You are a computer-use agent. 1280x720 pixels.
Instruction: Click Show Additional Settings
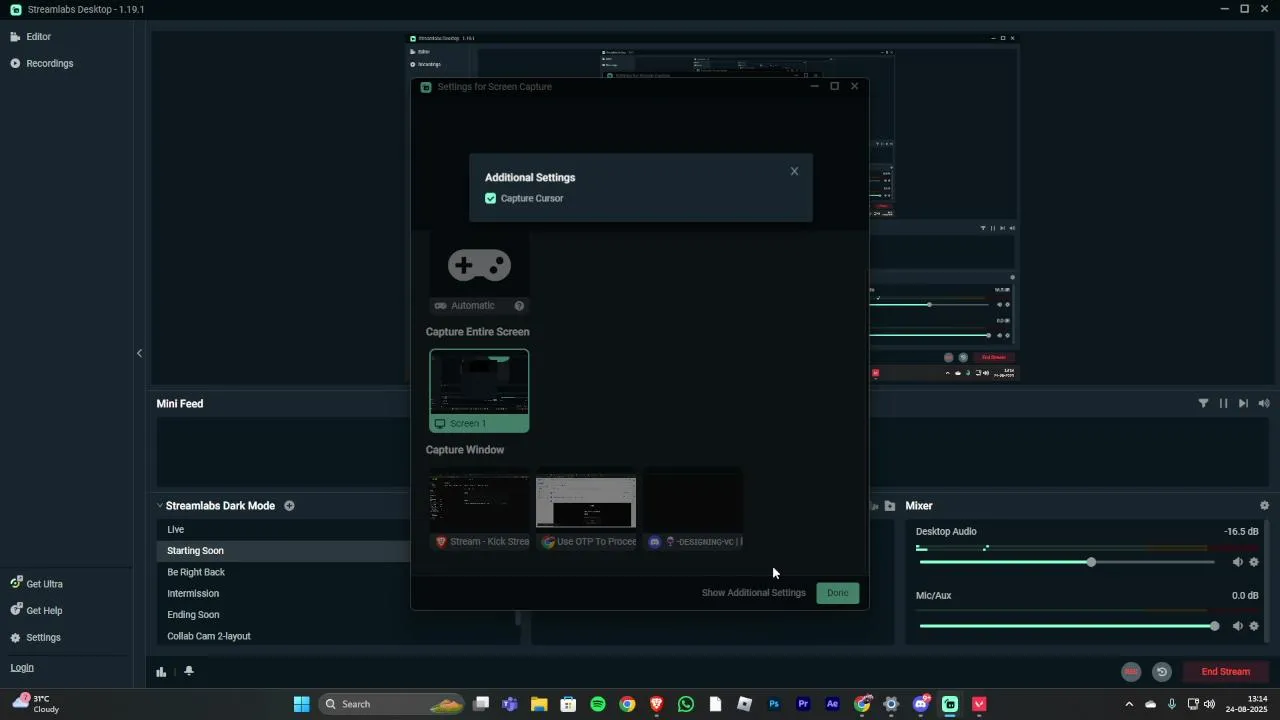(753, 593)
